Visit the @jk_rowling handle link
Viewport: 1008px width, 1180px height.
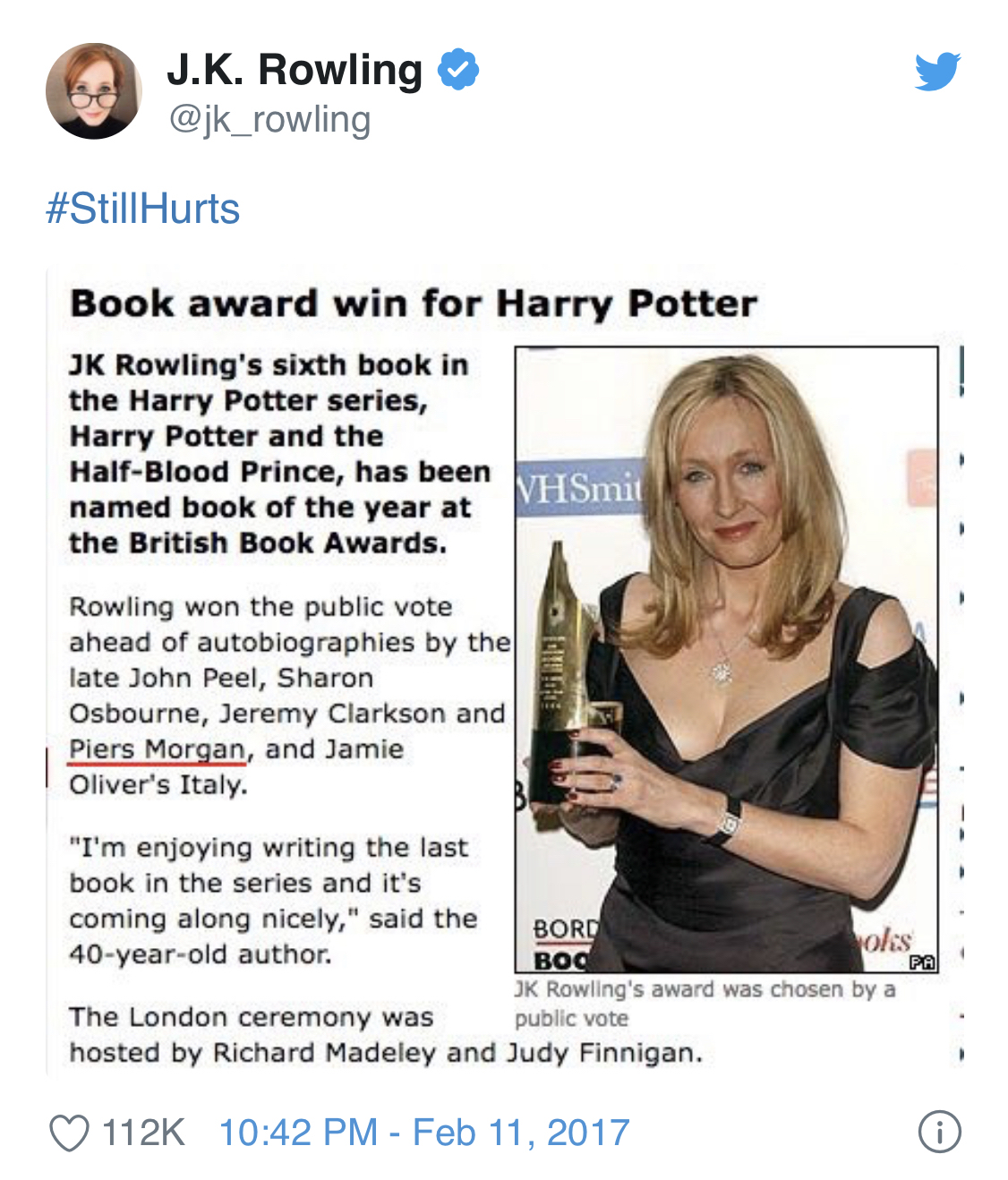click(269, 119)
